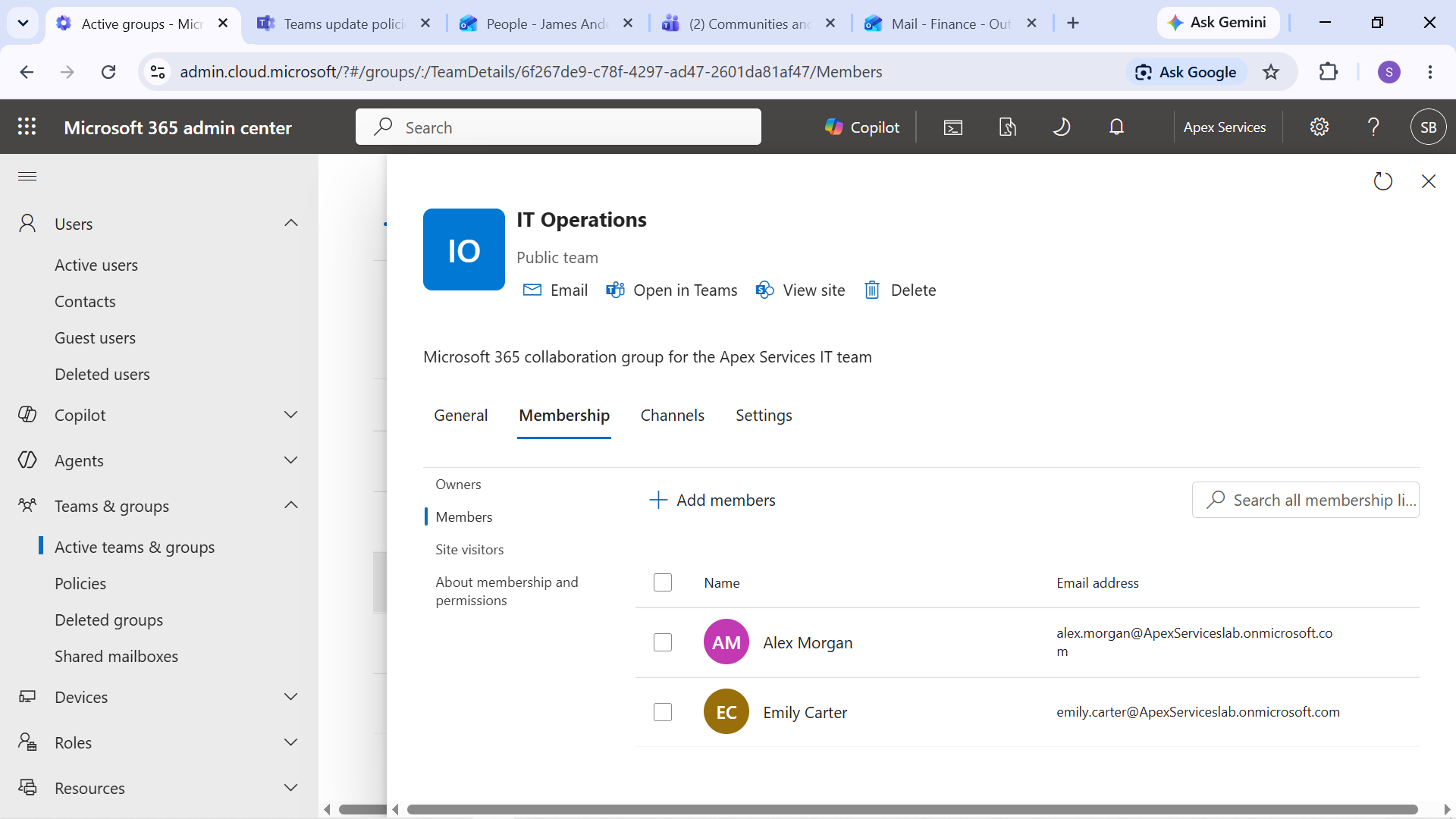Click Ask Gemini button
This screenshot has height=819, width=1456.
click(x=1218, y=23)
